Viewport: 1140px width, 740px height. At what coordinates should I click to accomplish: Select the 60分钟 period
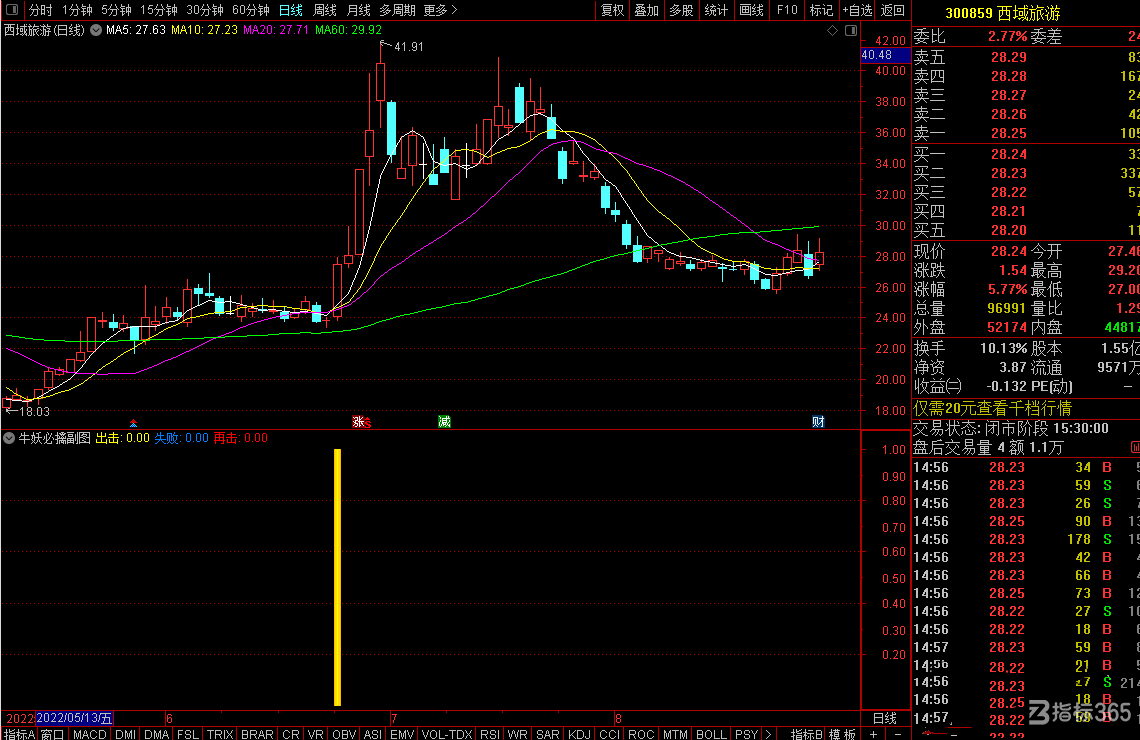coord(251,10)
